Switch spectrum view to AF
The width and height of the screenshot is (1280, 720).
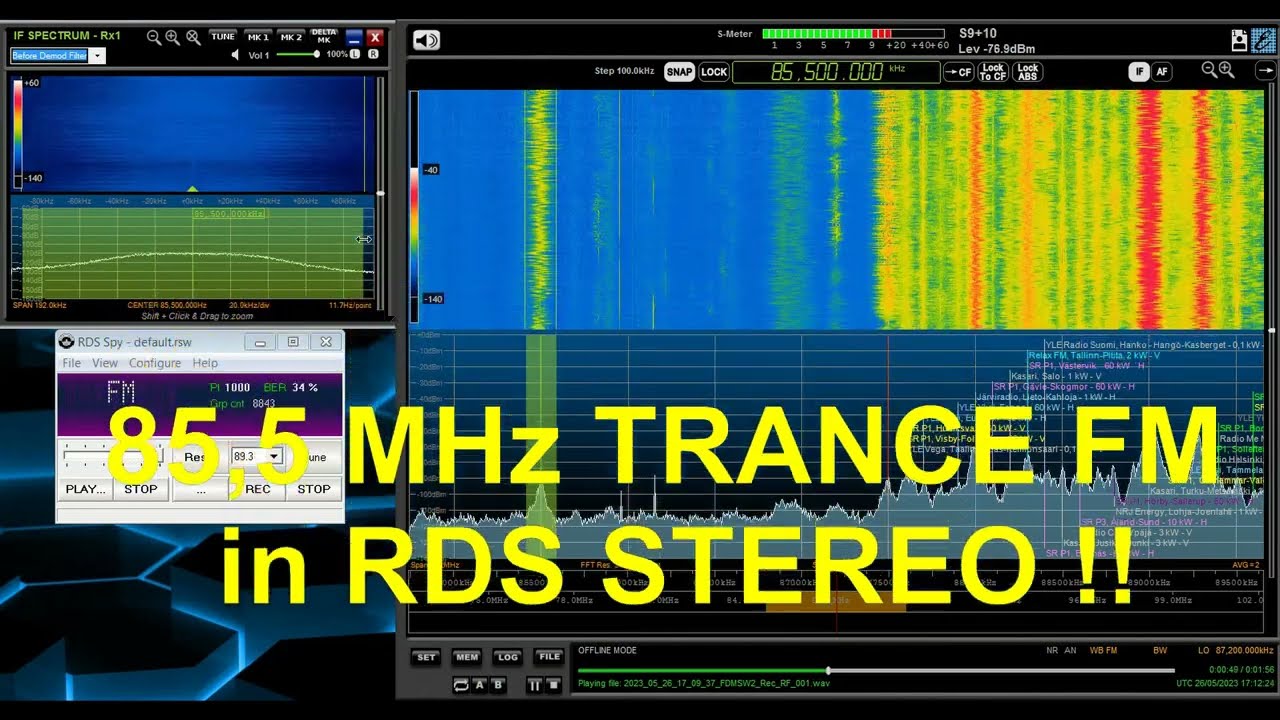(x=1161, y=72)
